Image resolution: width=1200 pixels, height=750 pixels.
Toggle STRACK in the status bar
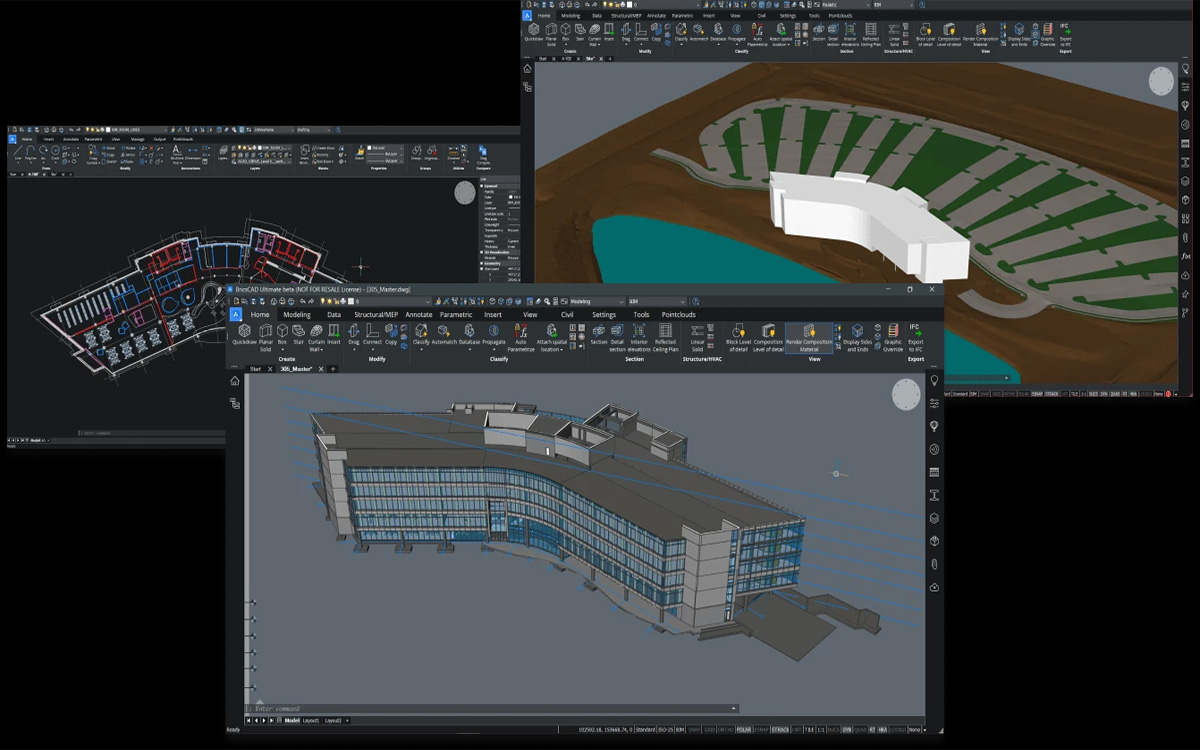pos(781,730)
